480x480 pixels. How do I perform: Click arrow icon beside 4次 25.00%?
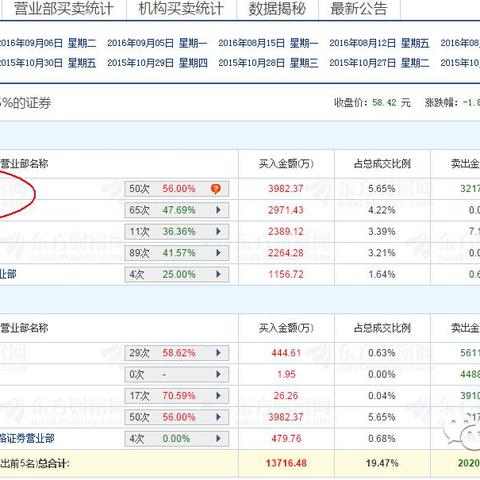tap(219, 275)
